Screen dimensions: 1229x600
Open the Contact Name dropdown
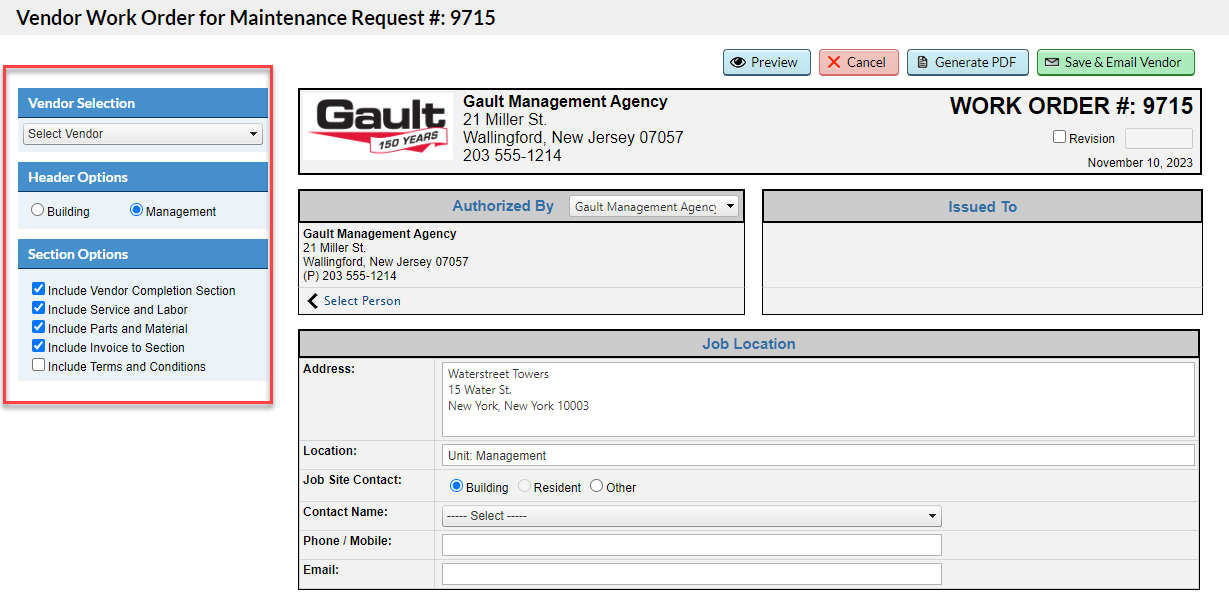click(x=692, y=516)
